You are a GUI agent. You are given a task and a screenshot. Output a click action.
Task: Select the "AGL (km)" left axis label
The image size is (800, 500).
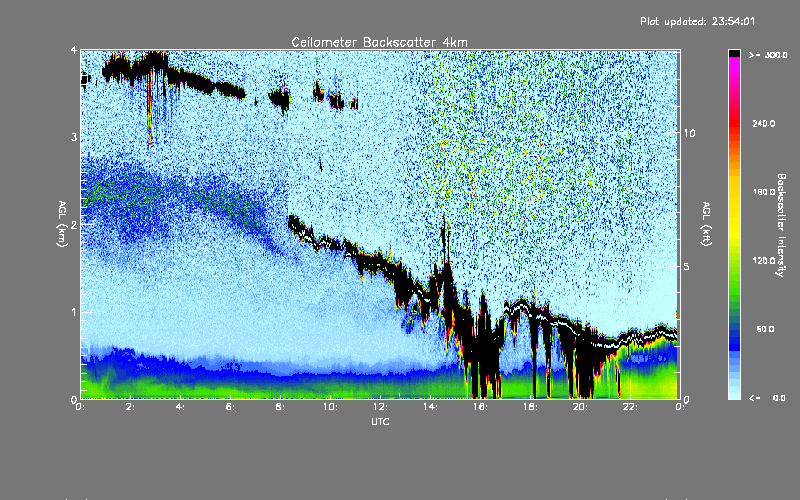[x=62, y=224]
